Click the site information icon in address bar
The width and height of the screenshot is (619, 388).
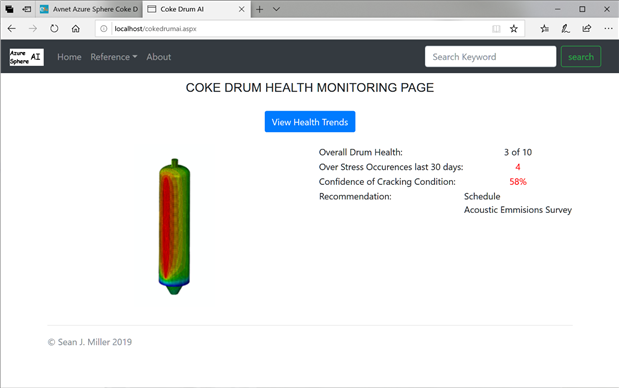103,28
